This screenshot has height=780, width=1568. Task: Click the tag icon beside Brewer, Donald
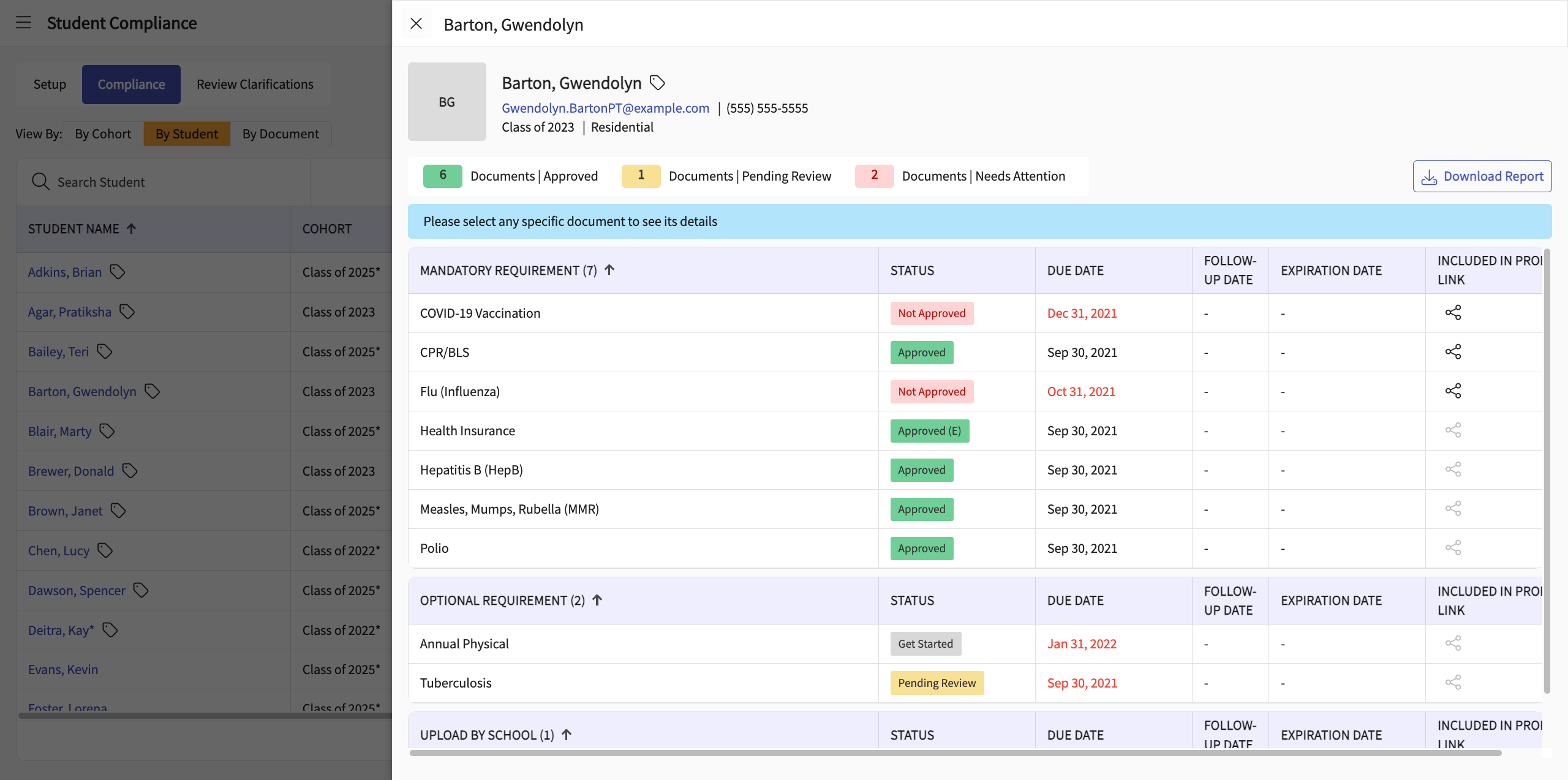130,471
